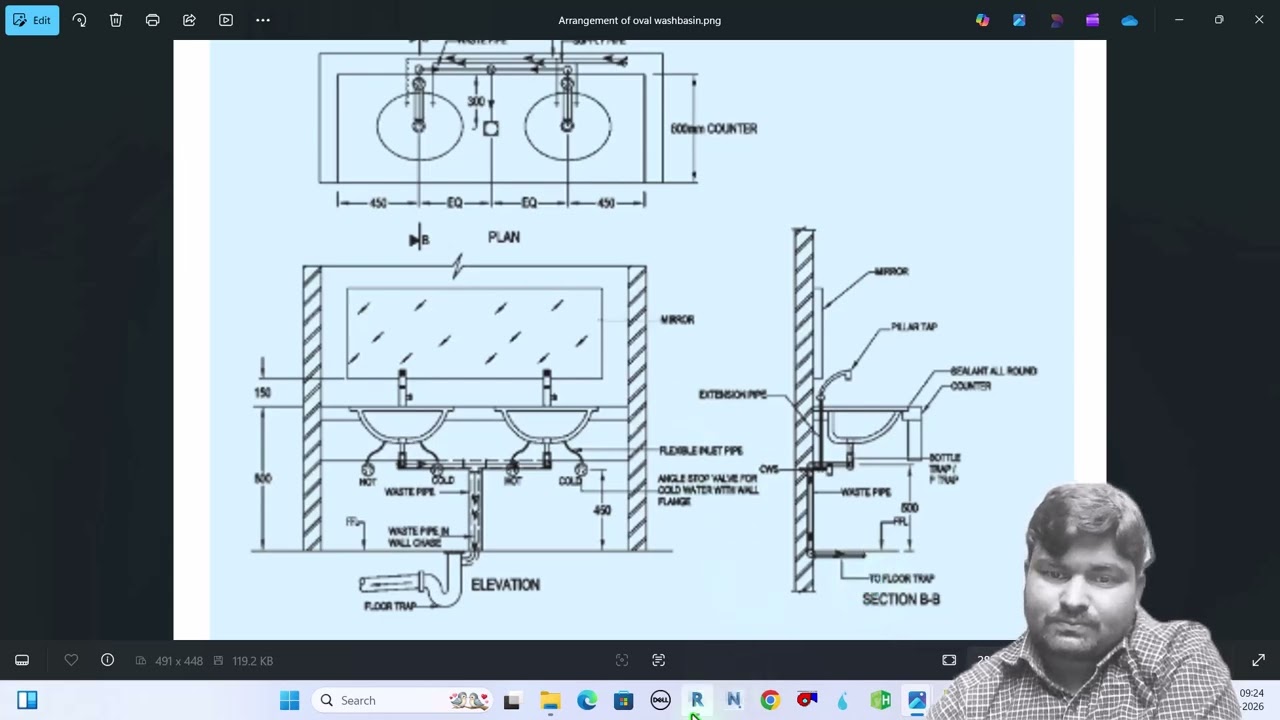Open Copilot from the title bar
Image resolution: width=1280 pixels, height=720 pixels.
982,20
